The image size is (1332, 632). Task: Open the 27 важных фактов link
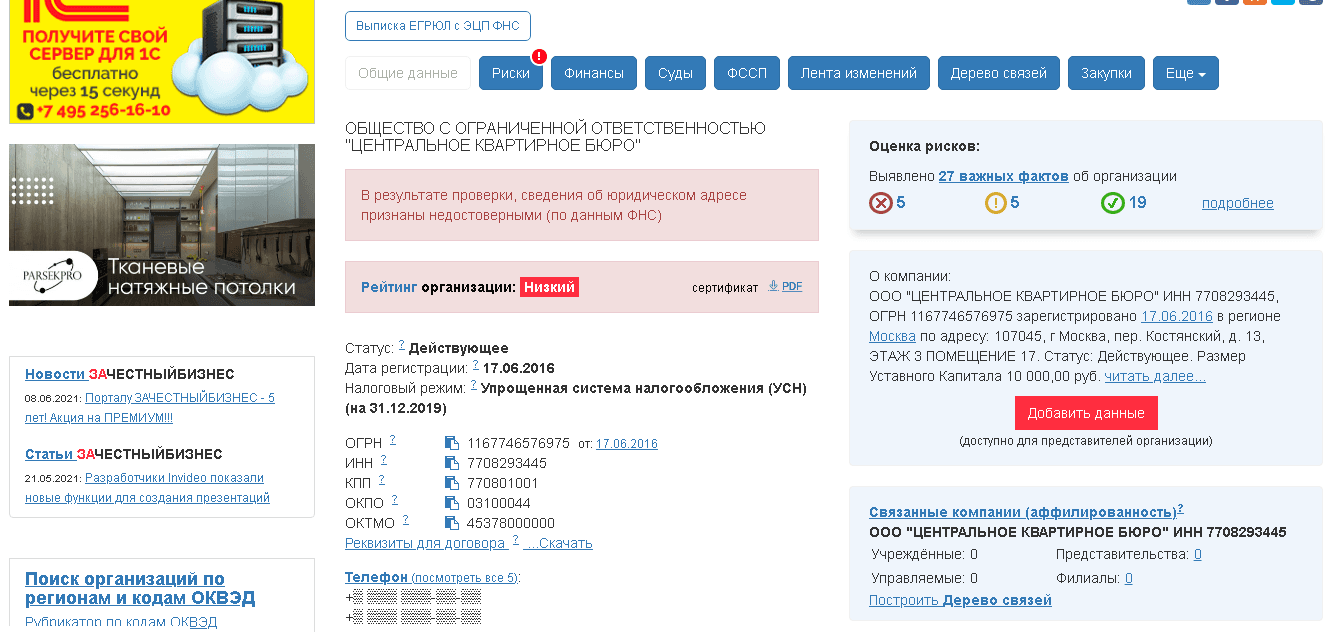coord(1003,176)
